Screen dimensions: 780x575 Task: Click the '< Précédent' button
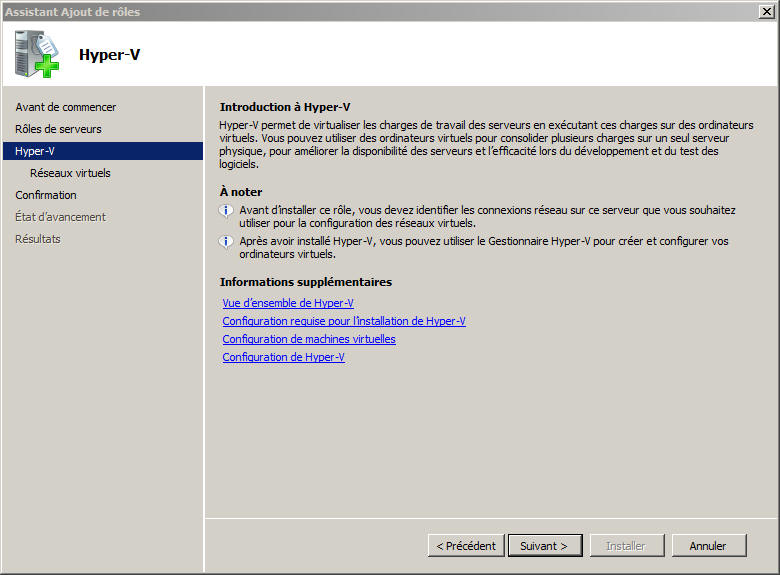coord(466,546)
